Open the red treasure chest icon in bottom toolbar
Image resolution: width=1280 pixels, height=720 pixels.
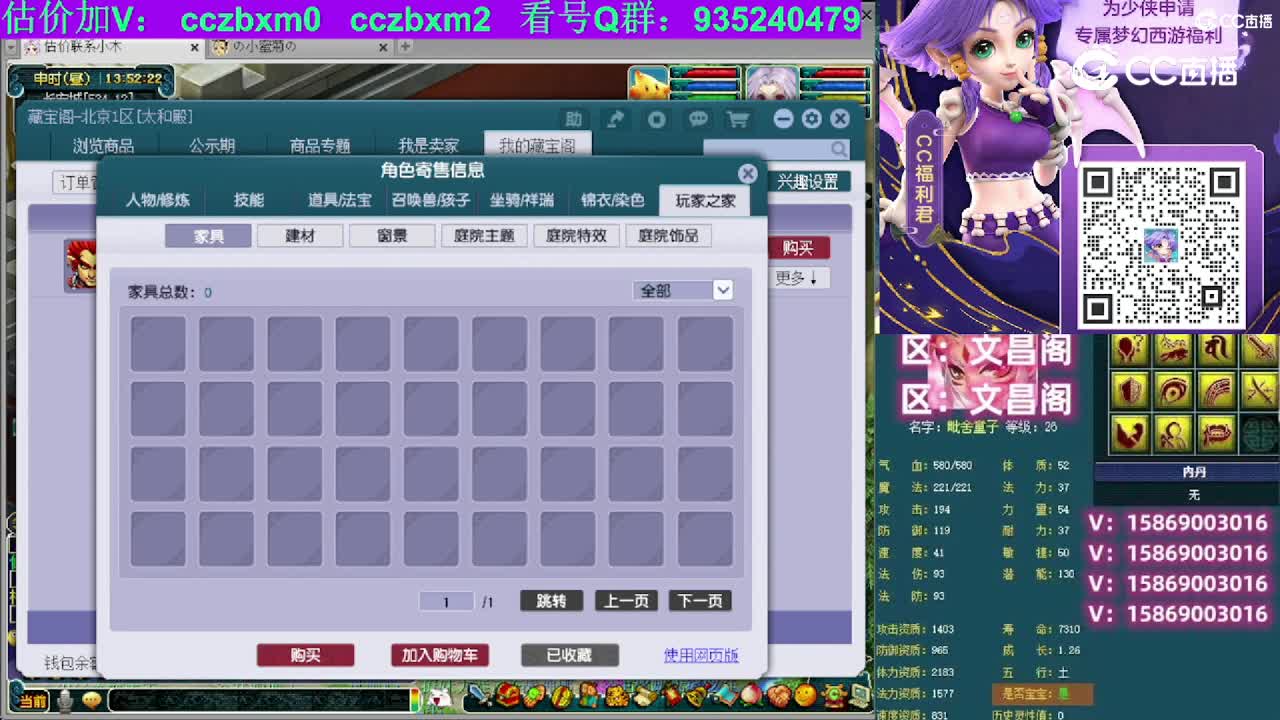click(x=507, y=694)
